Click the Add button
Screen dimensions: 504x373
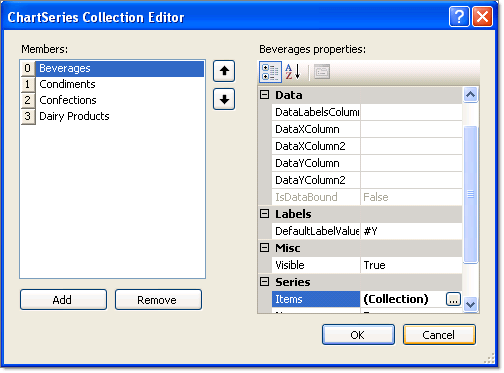point(63,300)
